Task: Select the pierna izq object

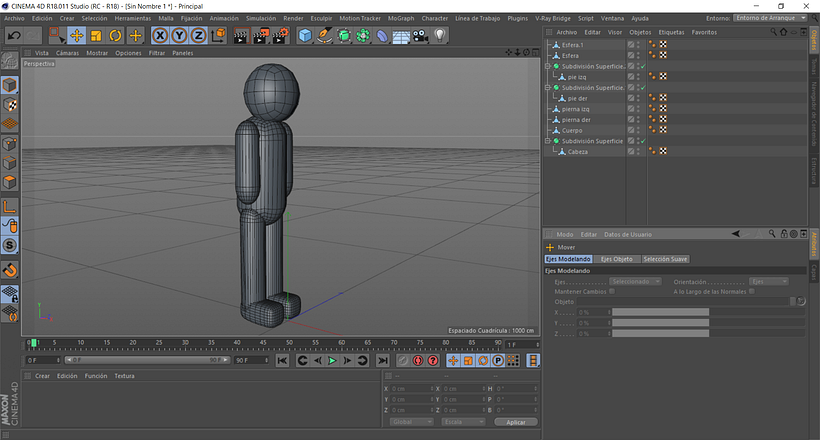Action: (x=575, y=109)
